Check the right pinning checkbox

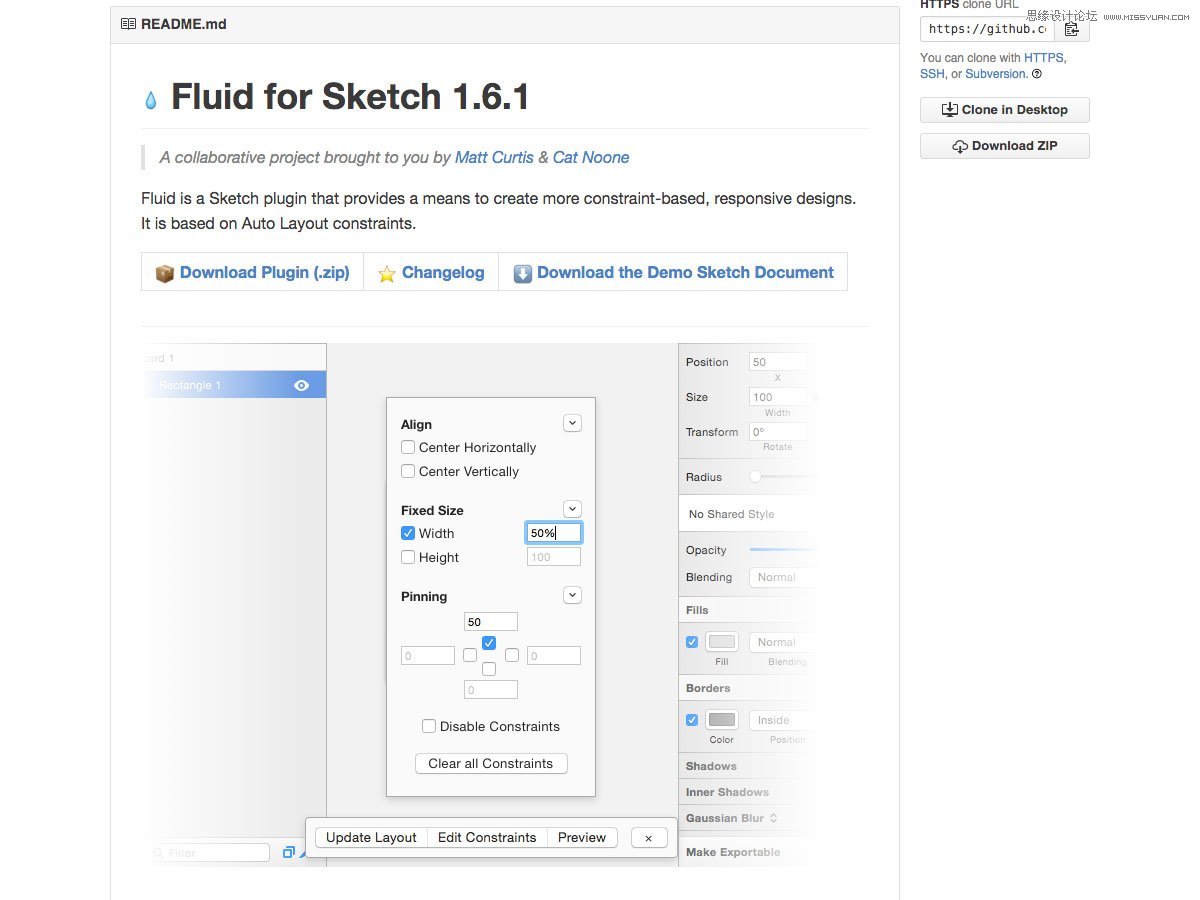[512, 655]
